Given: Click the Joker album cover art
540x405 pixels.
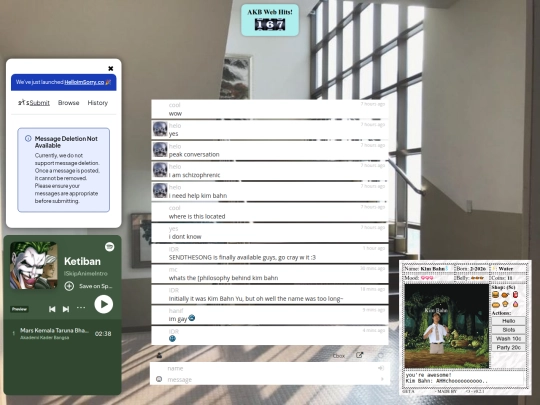Looking at the screenshot, I should [x=34, y=266].
